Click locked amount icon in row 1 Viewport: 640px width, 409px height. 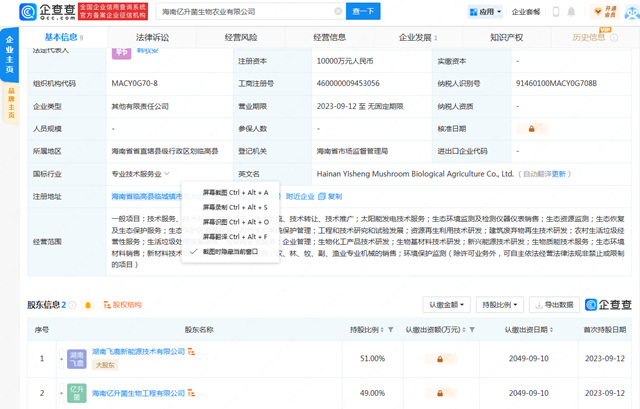(440, 359)
